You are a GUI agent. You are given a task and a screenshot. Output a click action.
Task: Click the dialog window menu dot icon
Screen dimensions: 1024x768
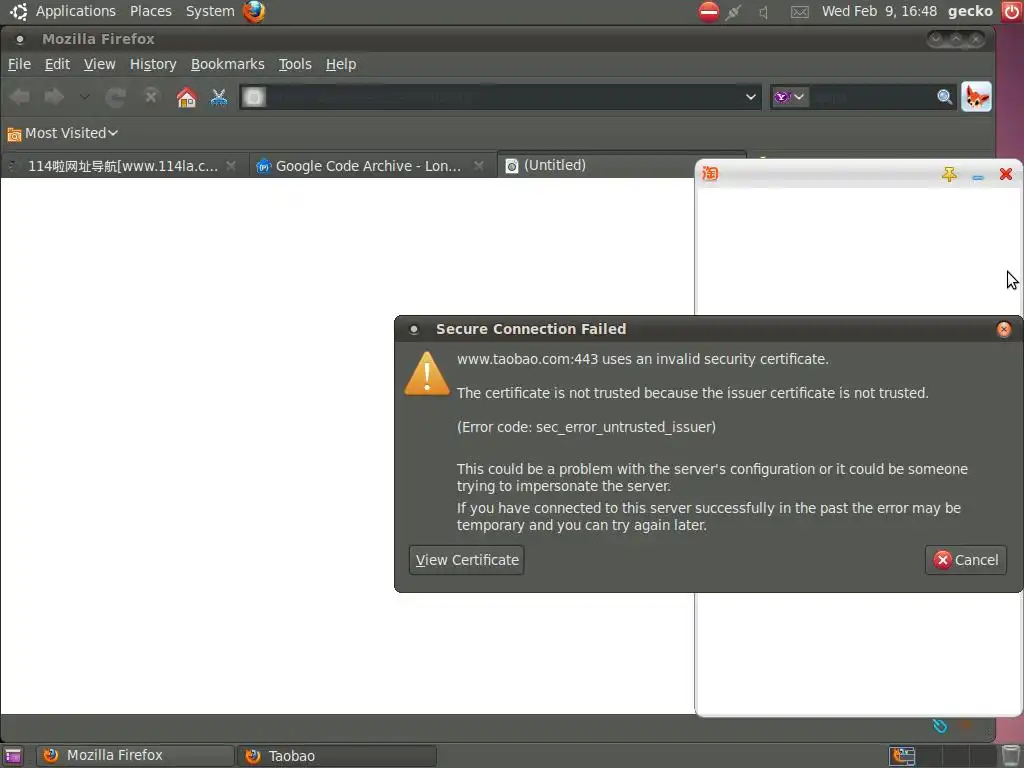(x=413, y=329)
